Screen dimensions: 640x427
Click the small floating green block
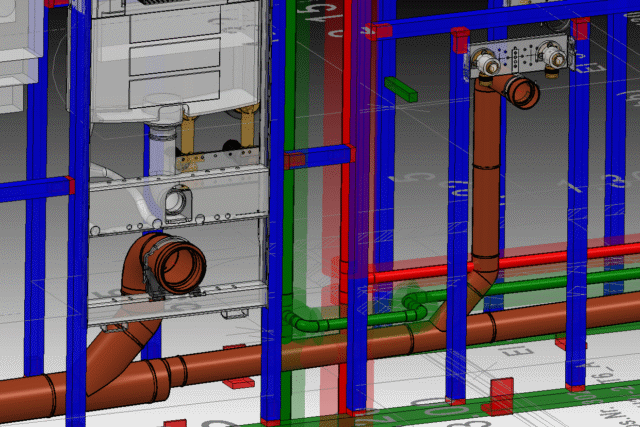pos(400,88)
